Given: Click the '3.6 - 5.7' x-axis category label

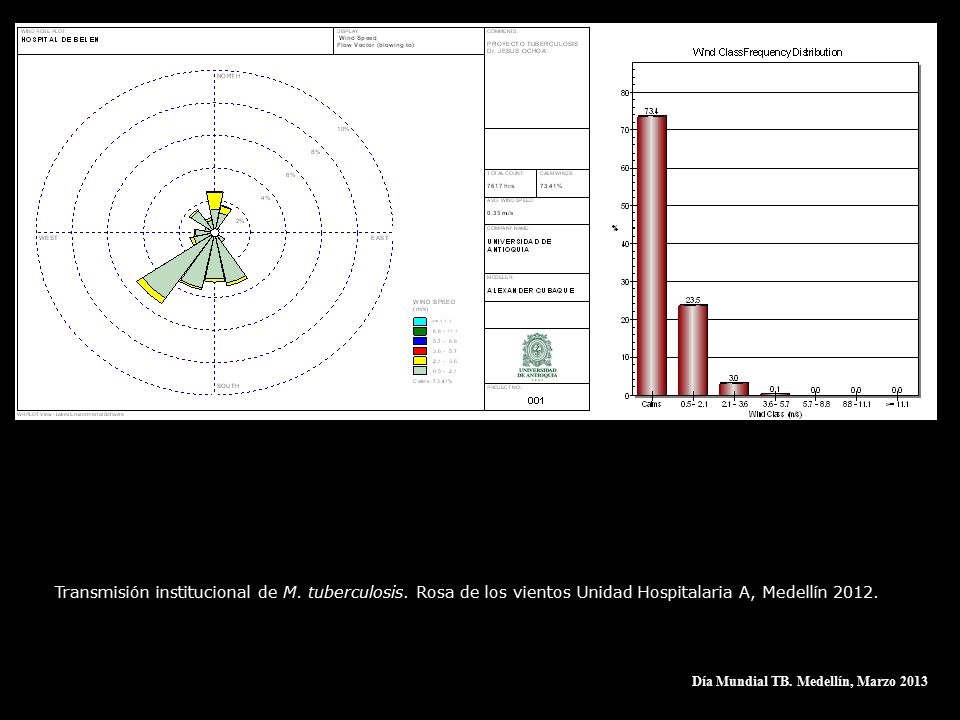Looking at the screenshot, I should [775, 404].
